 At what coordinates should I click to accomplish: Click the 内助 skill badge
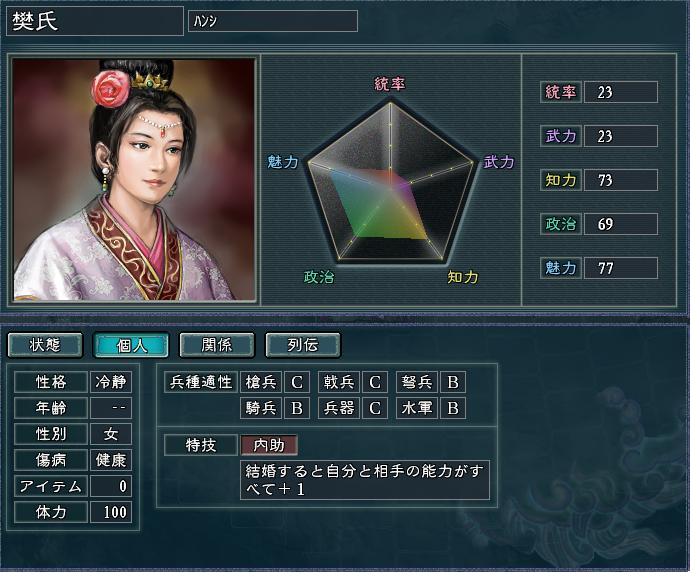pos(269,445)
